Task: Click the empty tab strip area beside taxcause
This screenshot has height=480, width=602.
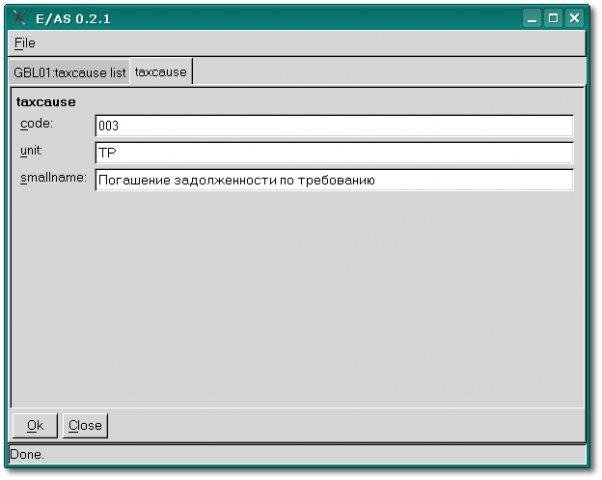Action: [x=389, y=72]
